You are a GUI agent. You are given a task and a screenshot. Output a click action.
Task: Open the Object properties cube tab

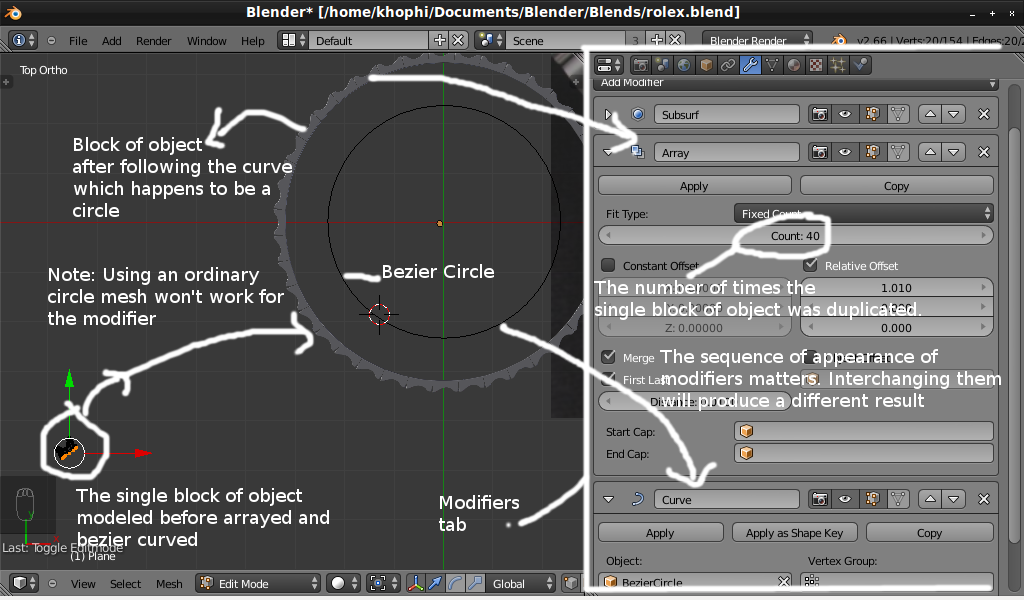point(706,65)
